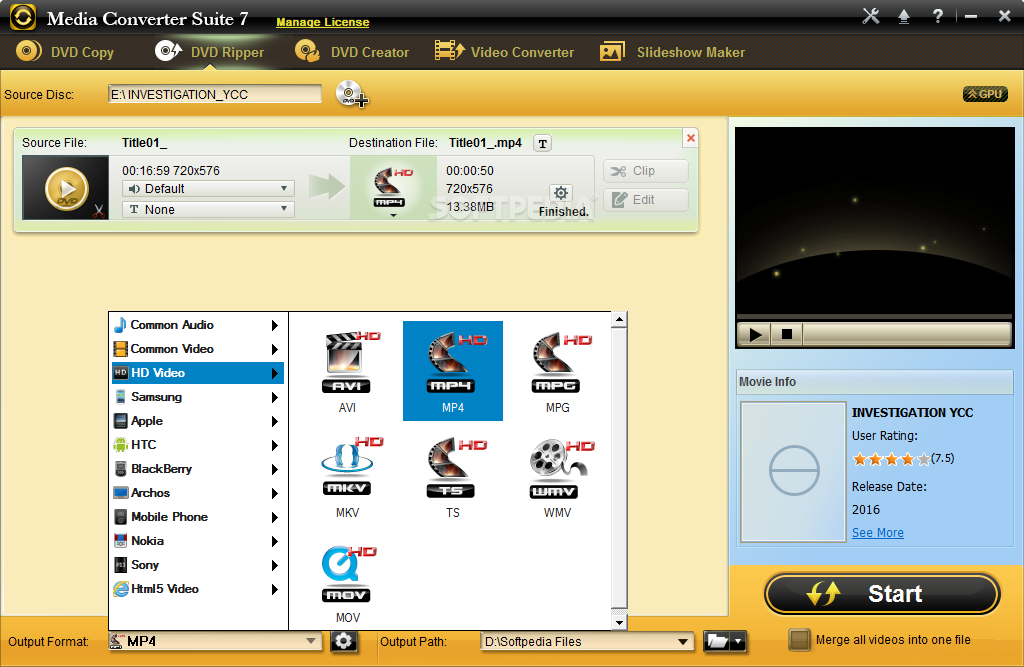Open the Output Format MP4 dropdown

[x=215, y=642]
